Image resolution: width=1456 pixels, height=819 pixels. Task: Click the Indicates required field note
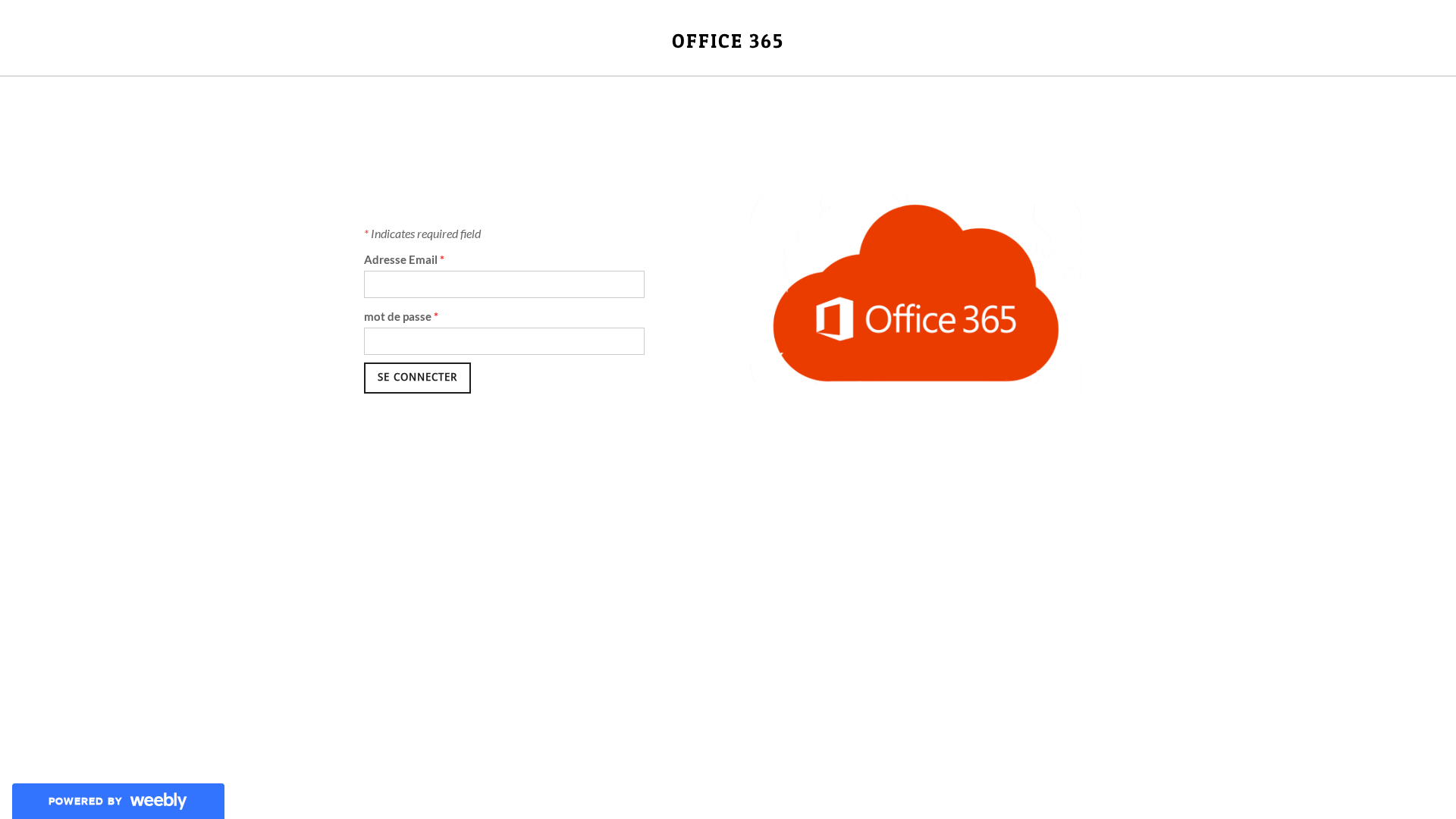coord(422,234)
